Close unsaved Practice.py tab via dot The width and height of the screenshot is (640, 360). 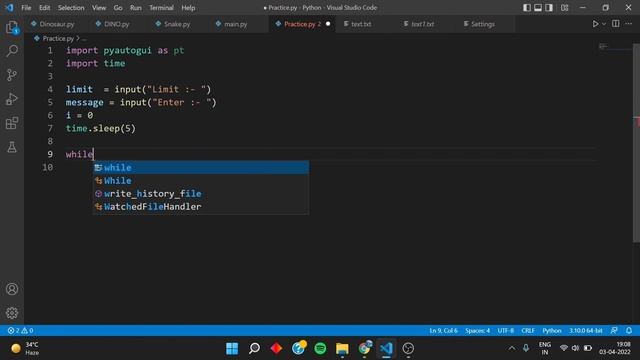point(328,24)
